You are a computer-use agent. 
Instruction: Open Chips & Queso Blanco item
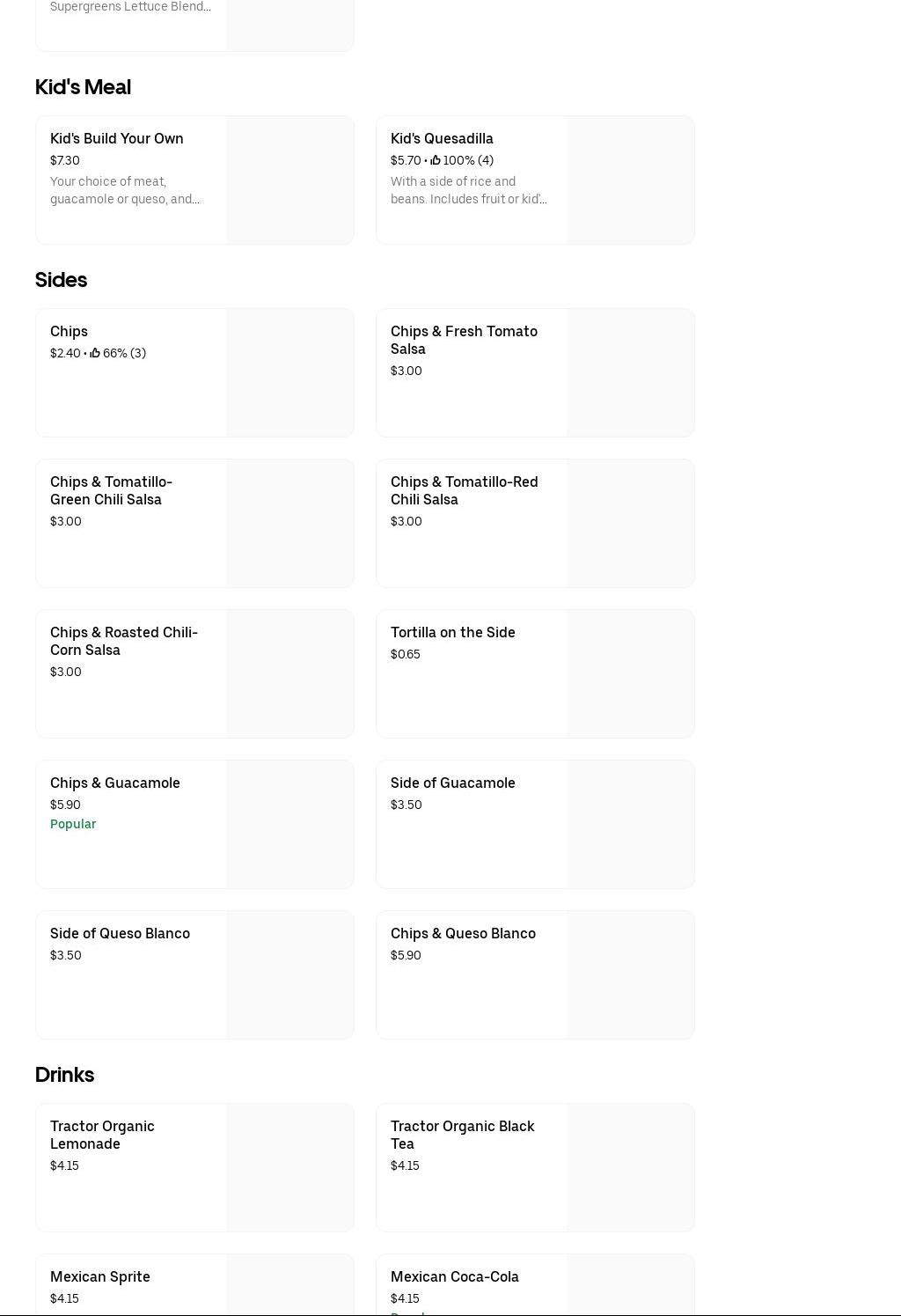click(463, 934)
